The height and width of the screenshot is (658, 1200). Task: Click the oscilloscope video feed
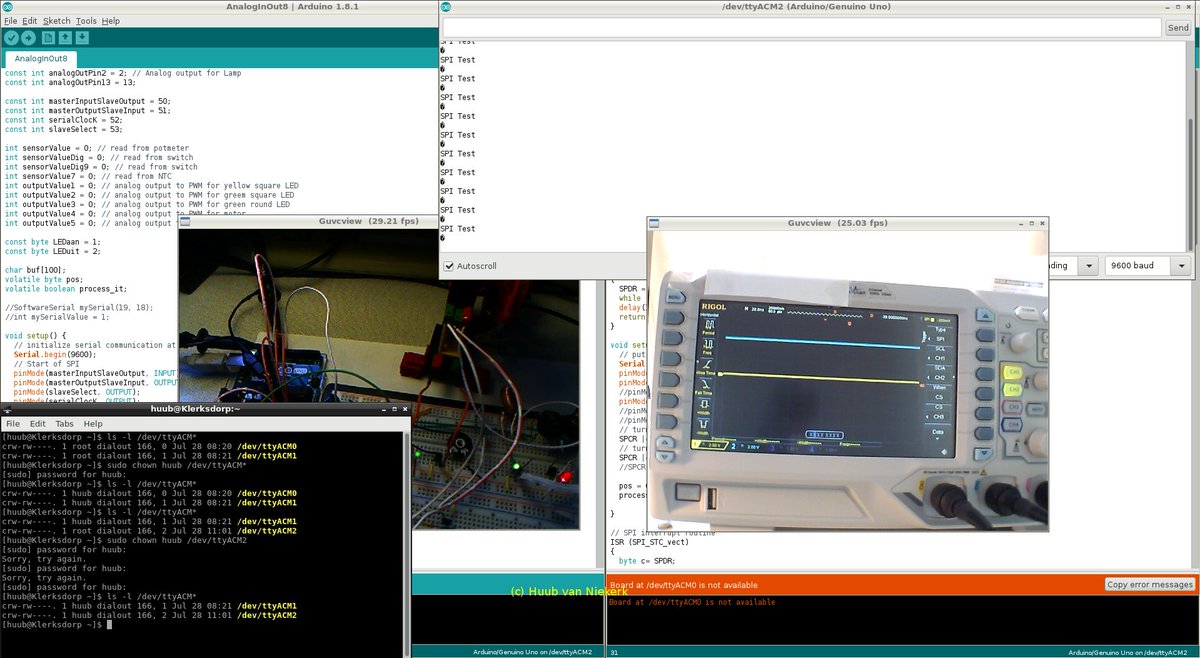point(848,380)
